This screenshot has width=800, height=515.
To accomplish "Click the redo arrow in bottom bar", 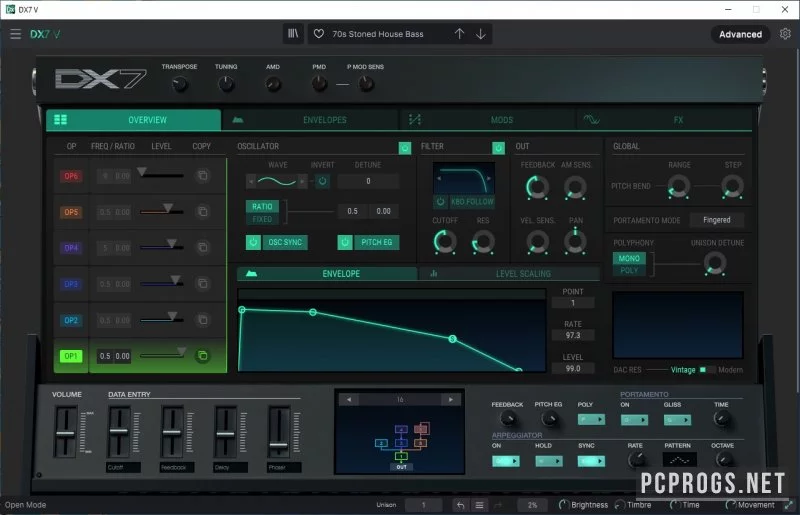I will point(498,505).
